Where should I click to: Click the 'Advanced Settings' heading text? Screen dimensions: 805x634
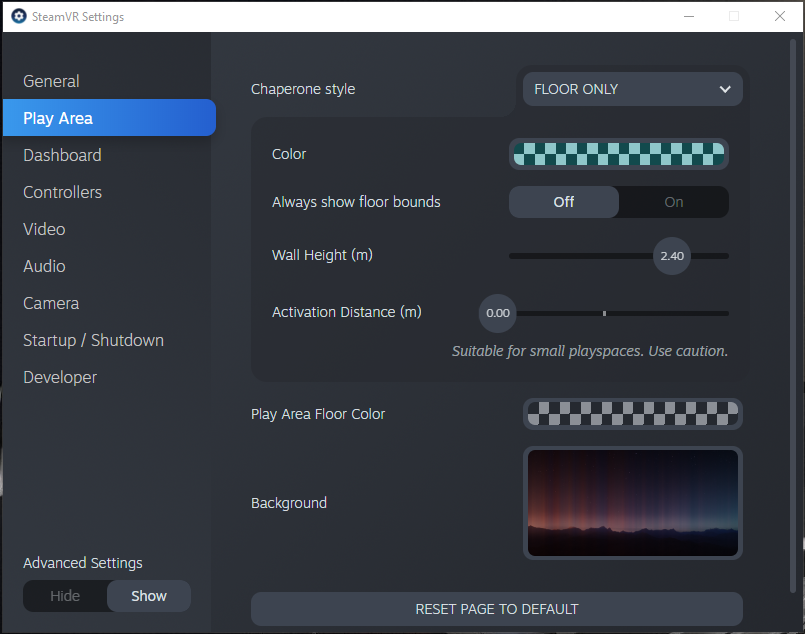point(83,563)
